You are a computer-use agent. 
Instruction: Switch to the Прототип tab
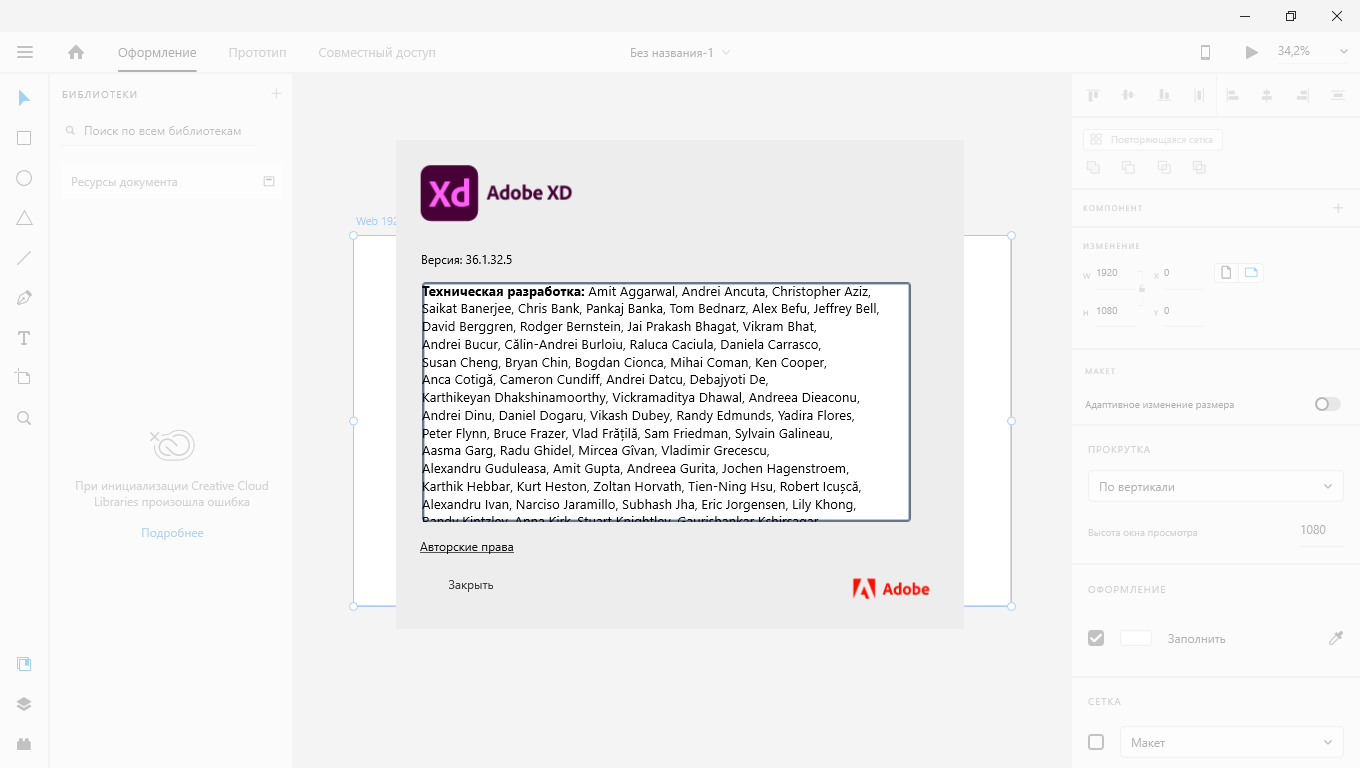tap(257, 52)
